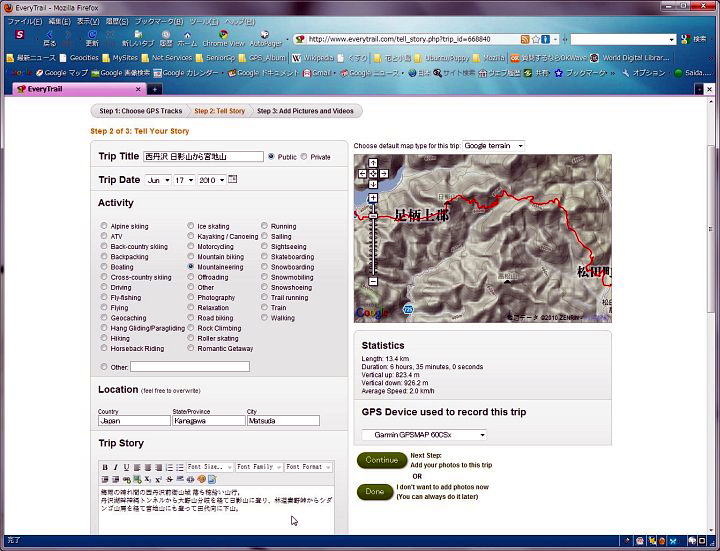Pan the map down arrow
This screenshot has height=551, width=720.
click(x=373, y=184)
